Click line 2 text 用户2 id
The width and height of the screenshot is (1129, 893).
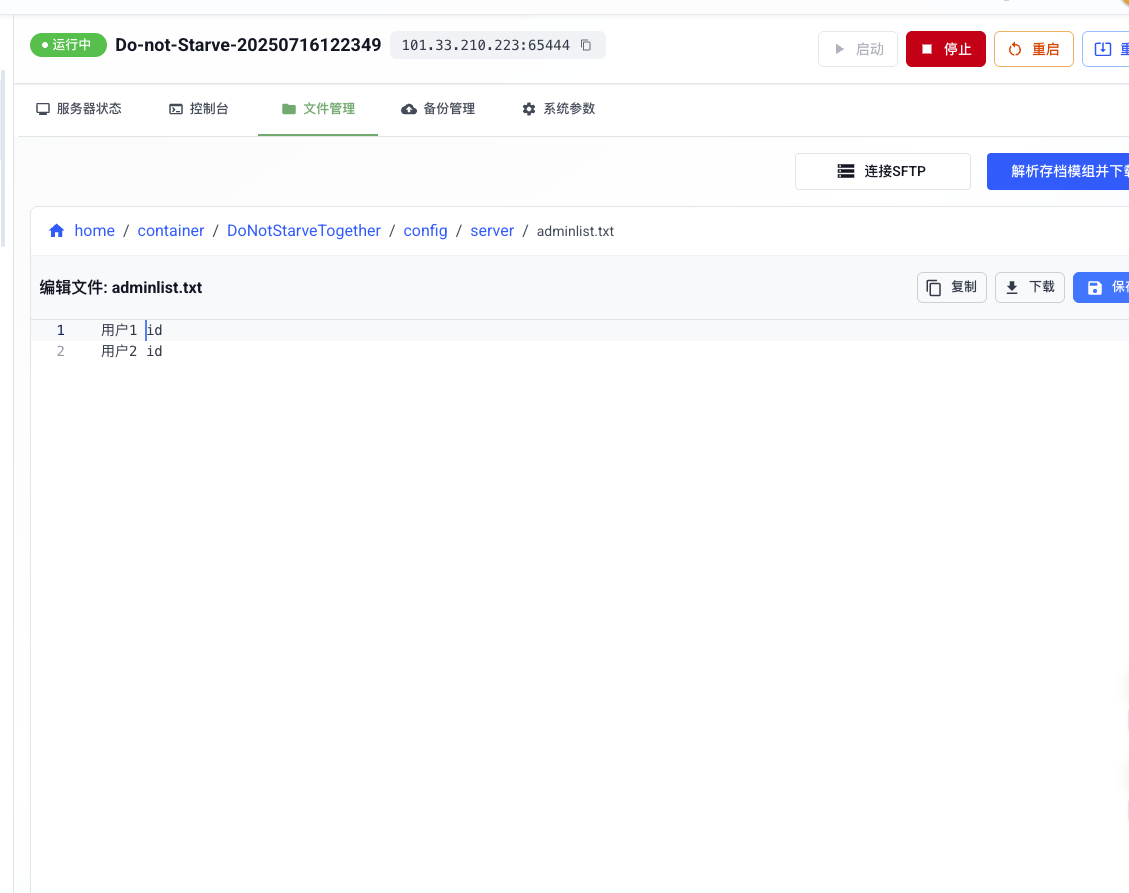click(132, 351)
